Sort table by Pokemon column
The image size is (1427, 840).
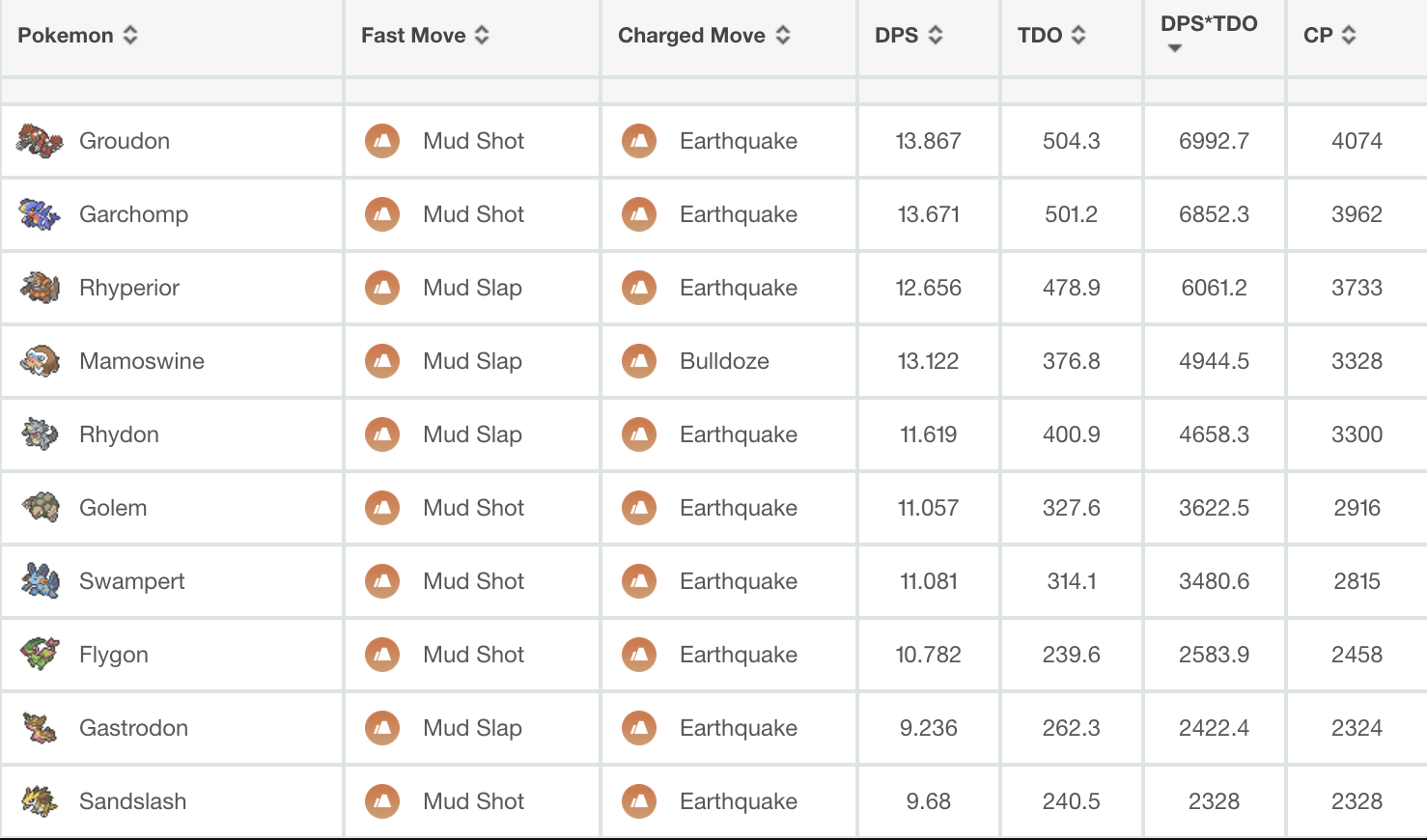[130, 36]
